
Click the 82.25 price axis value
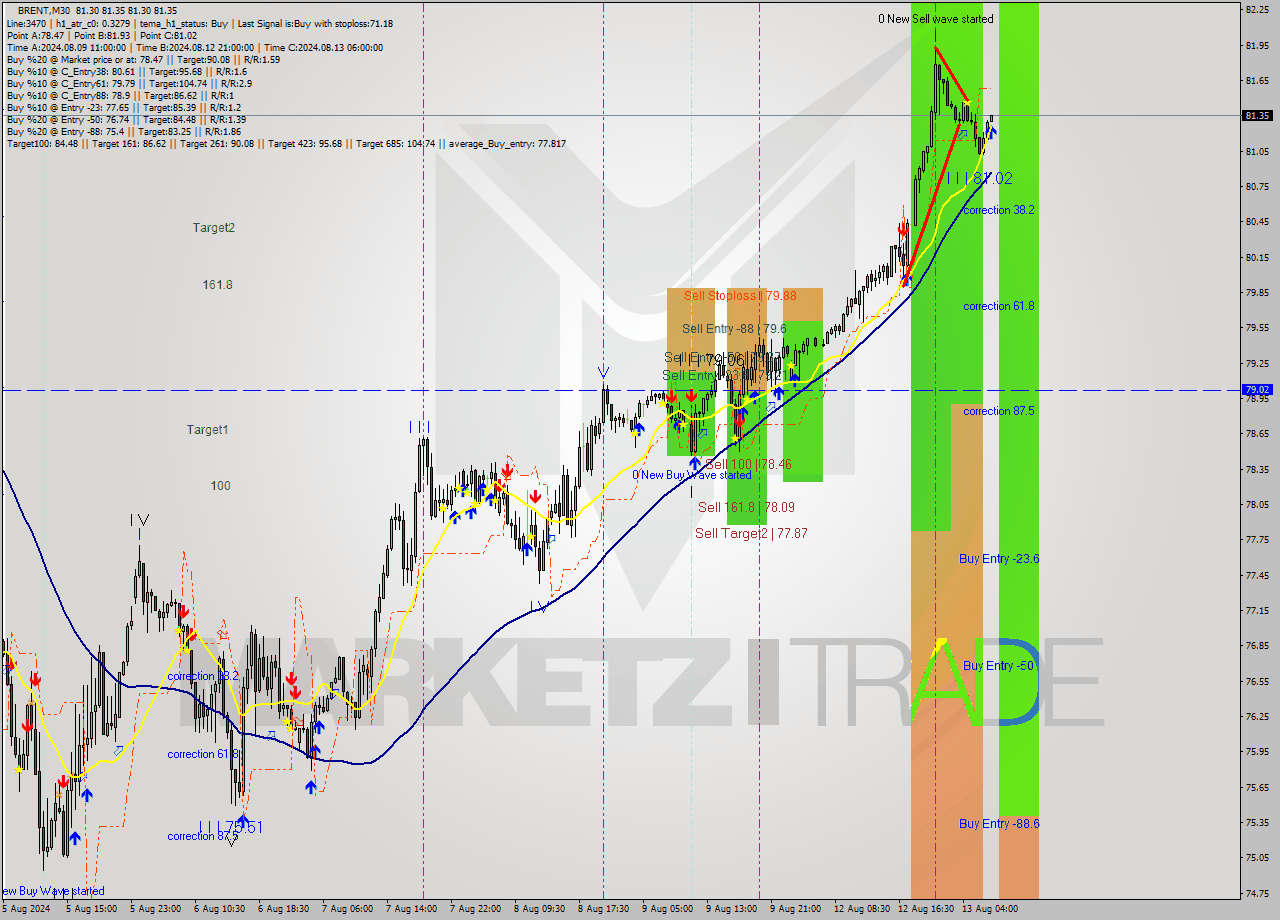[x=1257, y=10]
